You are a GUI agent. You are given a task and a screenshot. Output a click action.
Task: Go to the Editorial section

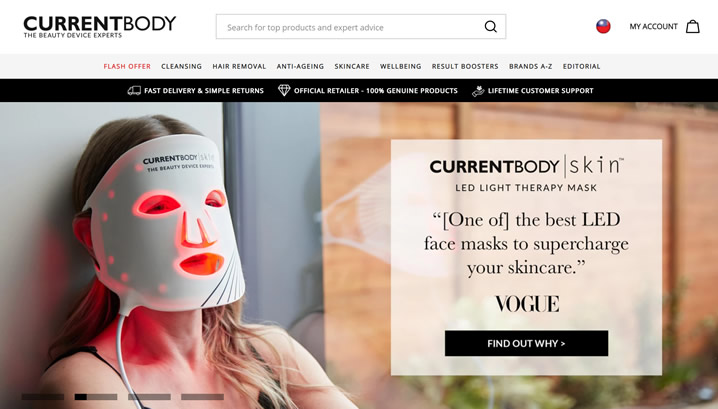(x=581, y=66)
